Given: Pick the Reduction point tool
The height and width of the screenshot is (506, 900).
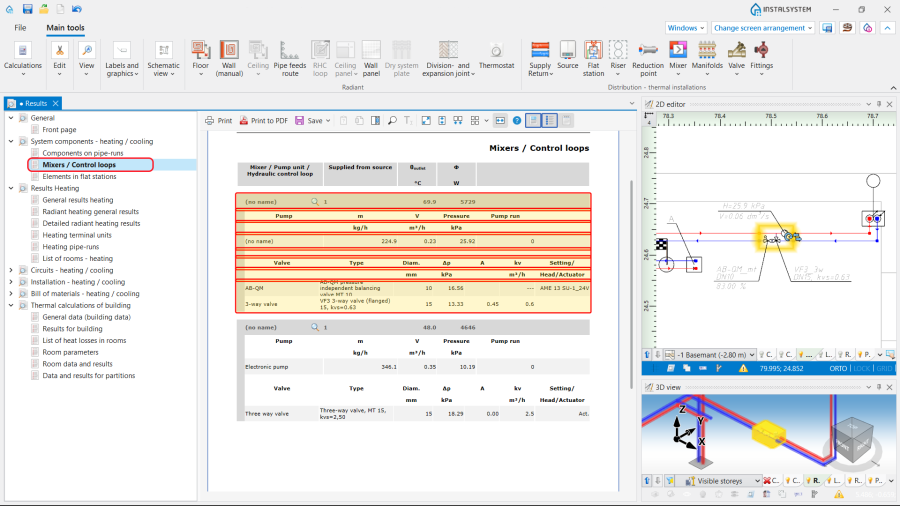Looking at the screenshot, I should coord(648,59).
